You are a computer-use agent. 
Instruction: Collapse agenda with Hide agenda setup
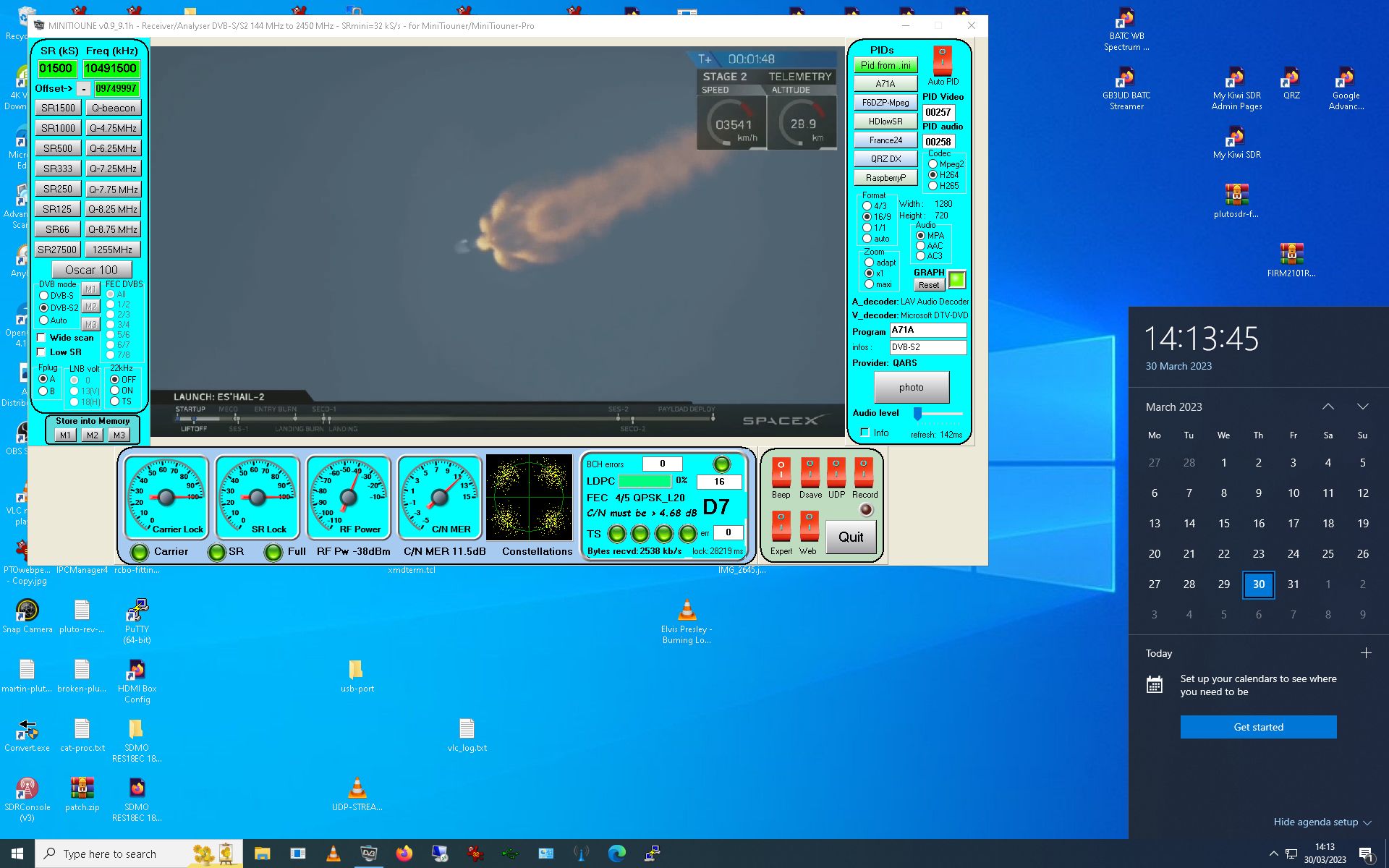(x=1322, y=822)
